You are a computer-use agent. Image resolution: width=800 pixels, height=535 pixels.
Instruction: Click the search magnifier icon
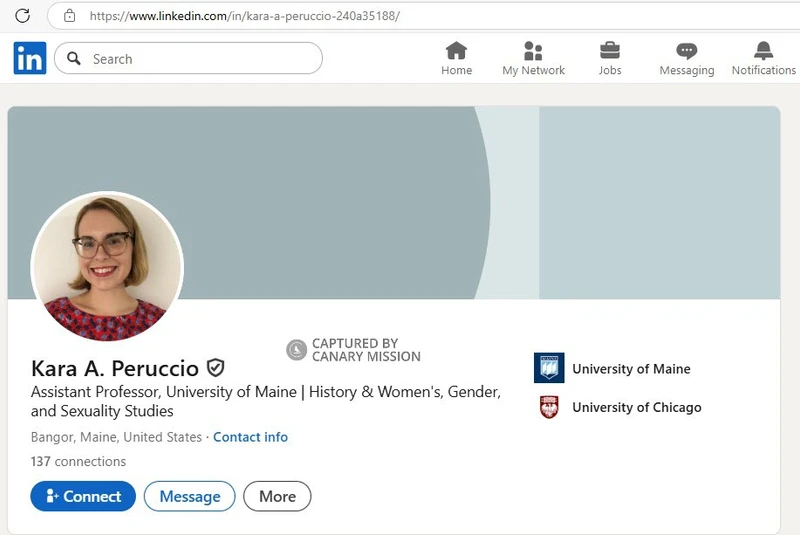(x=74, y=59)
